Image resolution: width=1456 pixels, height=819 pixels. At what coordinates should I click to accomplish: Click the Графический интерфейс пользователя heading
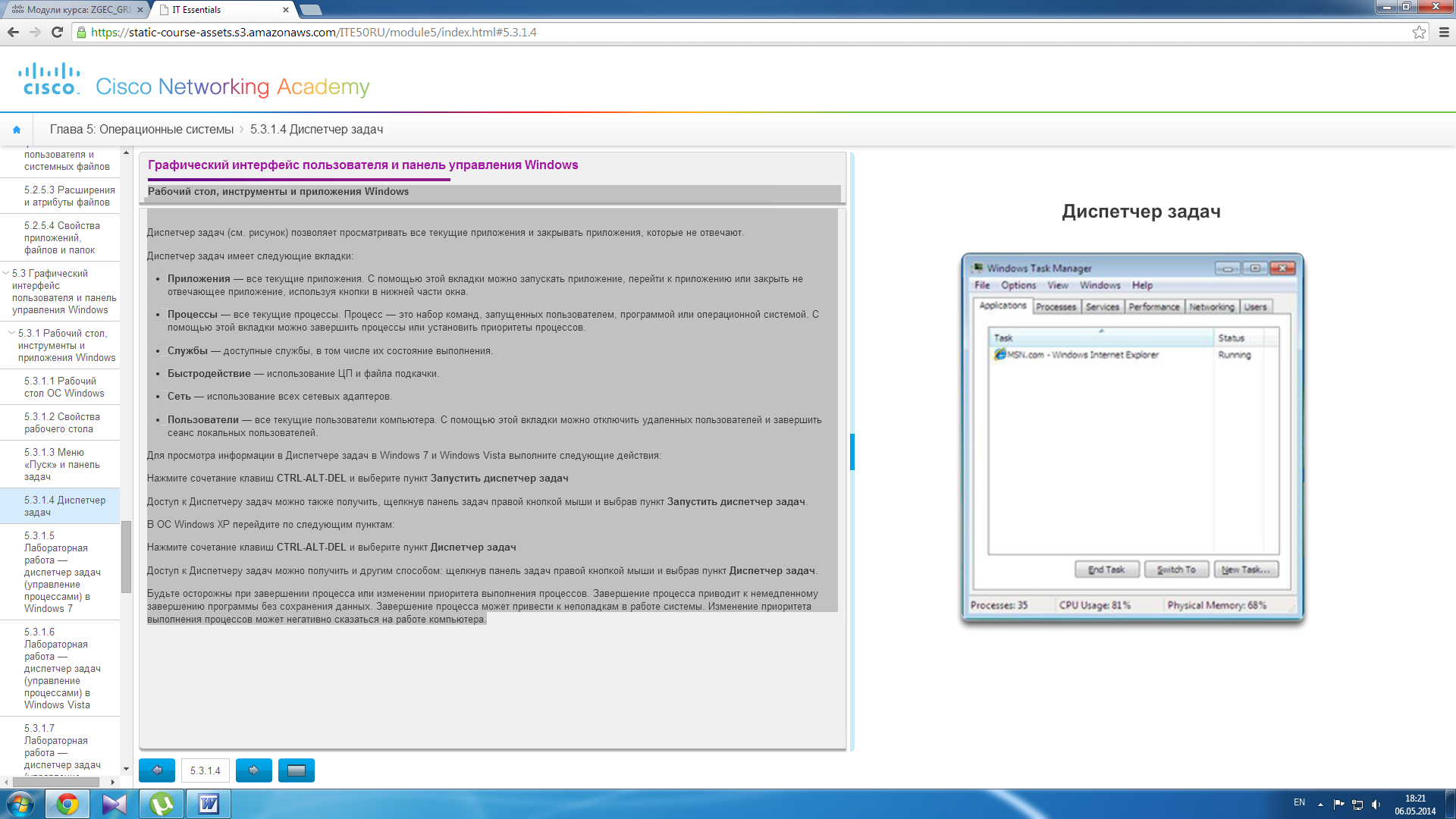point(362,165)
